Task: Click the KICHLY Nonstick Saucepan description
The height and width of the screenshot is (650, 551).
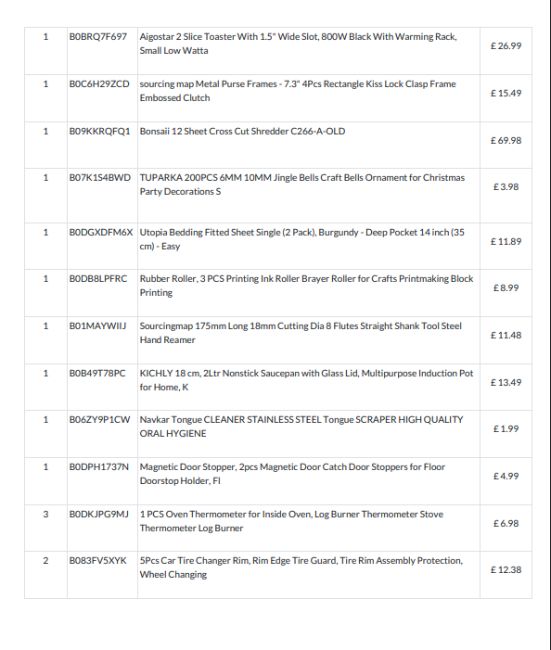Action: [306, 380]
